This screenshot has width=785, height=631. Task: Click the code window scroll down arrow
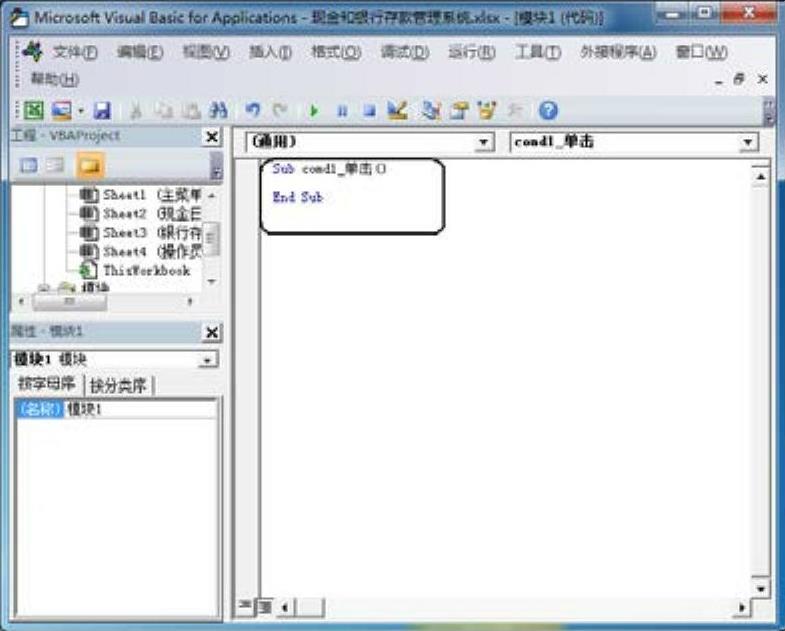click(760, 589)
